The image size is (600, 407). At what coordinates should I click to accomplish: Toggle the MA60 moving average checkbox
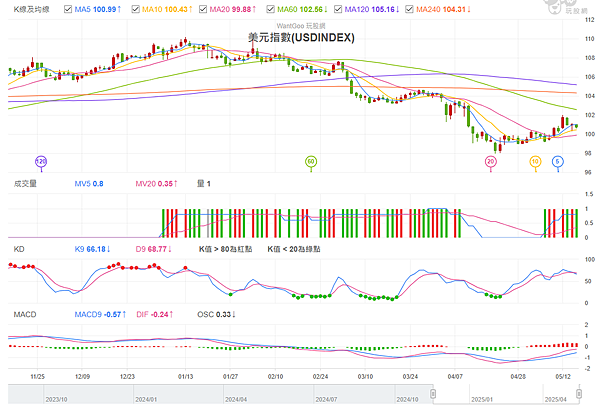(x=271, y=9)
